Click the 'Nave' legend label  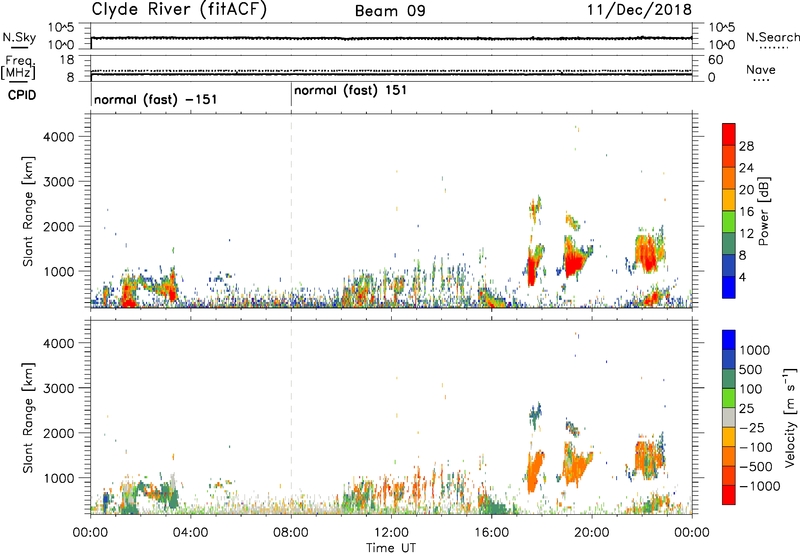(x=761, y=70)
